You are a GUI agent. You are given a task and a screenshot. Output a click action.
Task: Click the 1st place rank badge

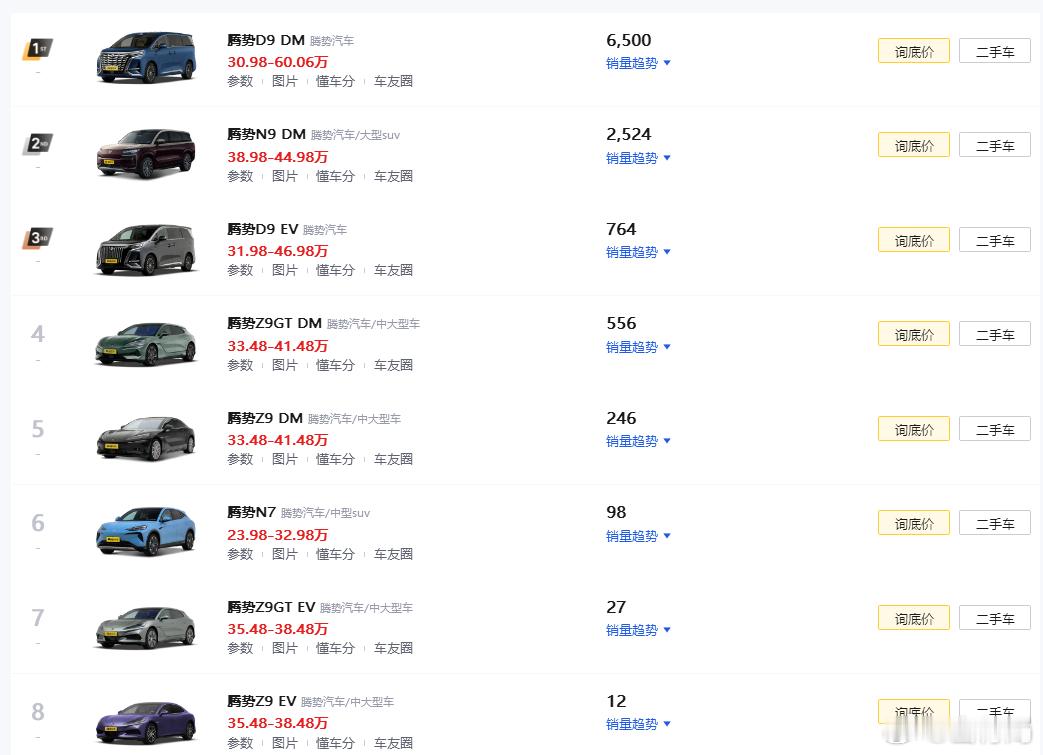click(x=37, y=48)
